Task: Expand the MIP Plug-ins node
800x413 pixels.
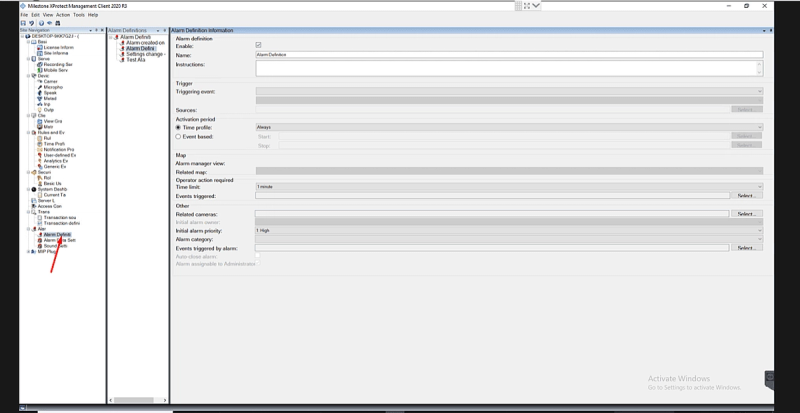Action: click(x=29, y=252)
